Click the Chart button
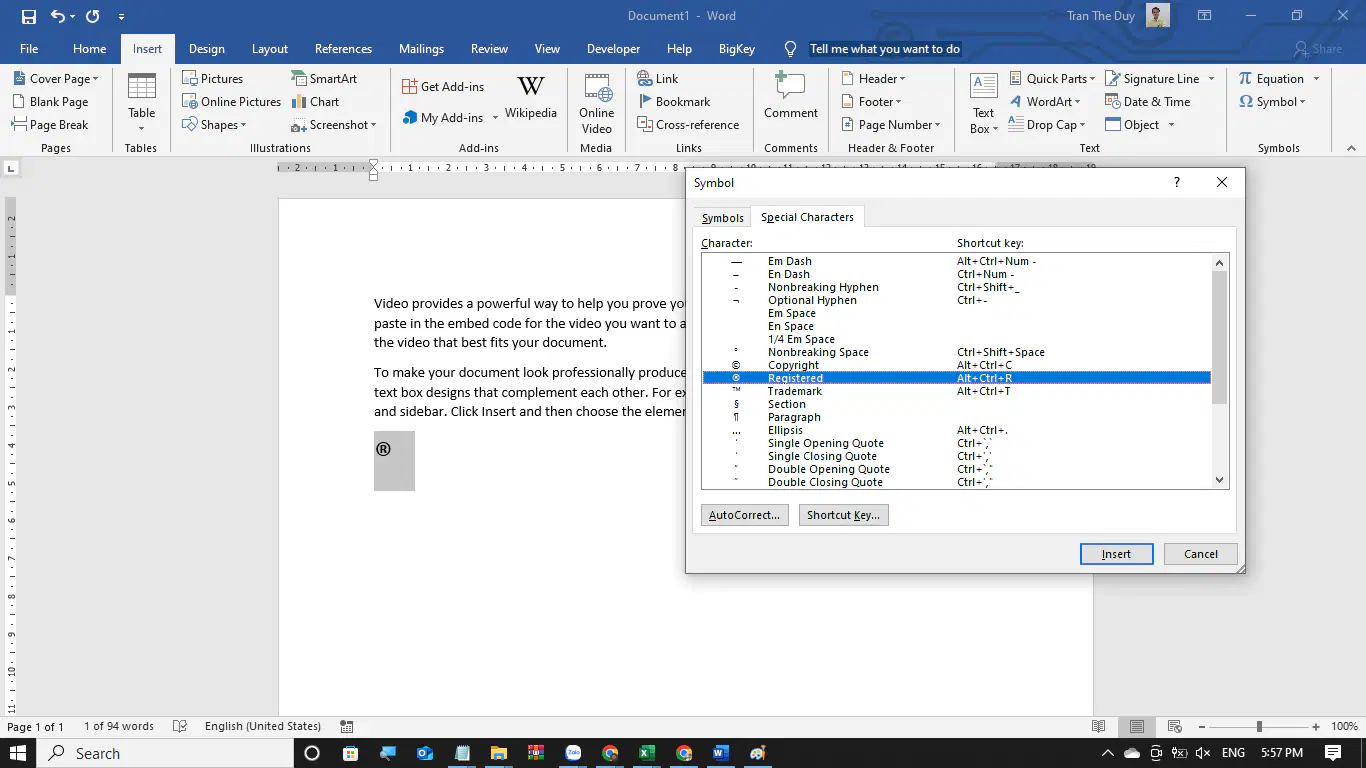Viewport: 1366px width, 768px height. click(315, 102)
